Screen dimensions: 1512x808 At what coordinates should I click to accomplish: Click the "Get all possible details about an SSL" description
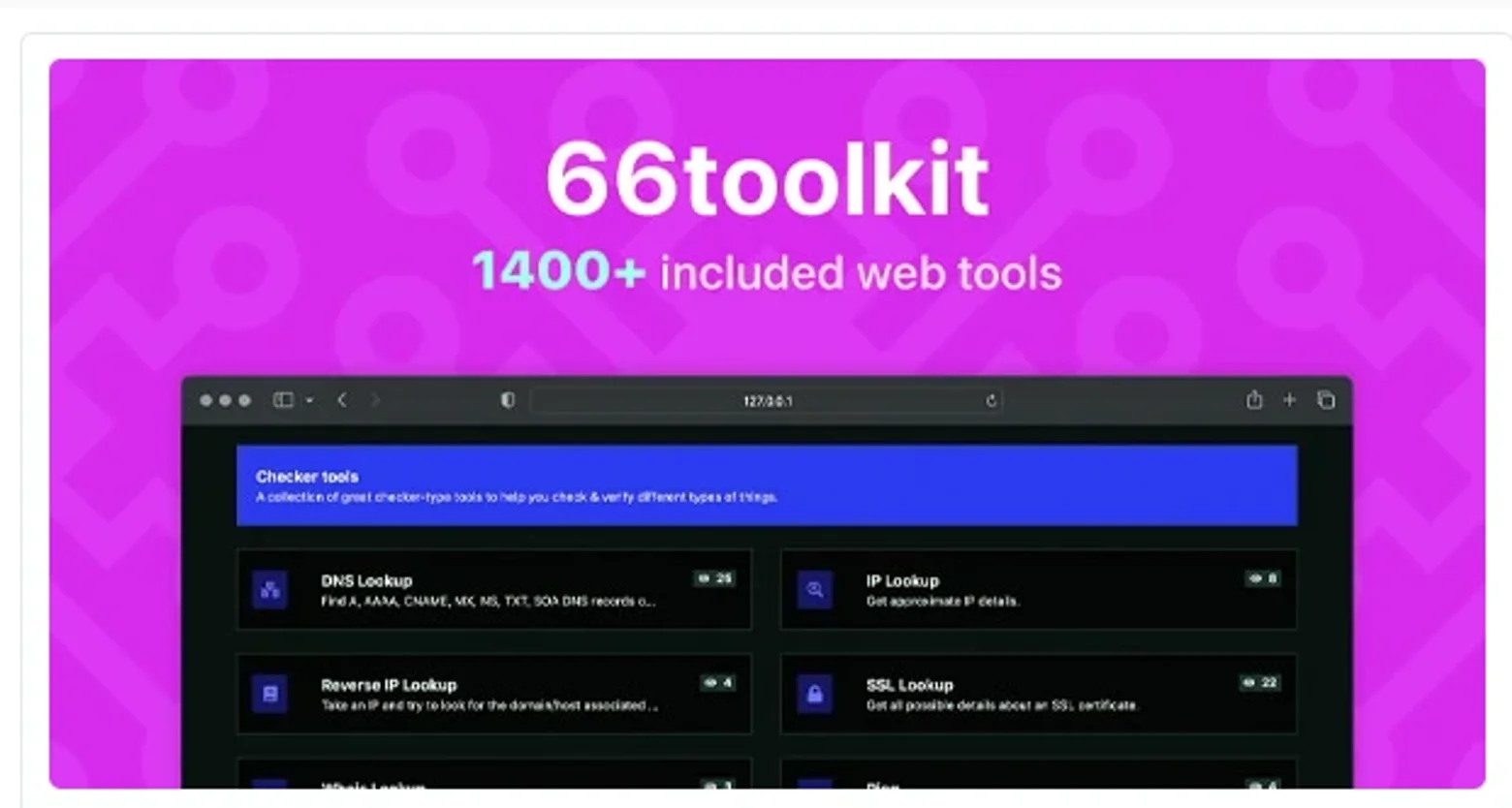[1001, 706]
